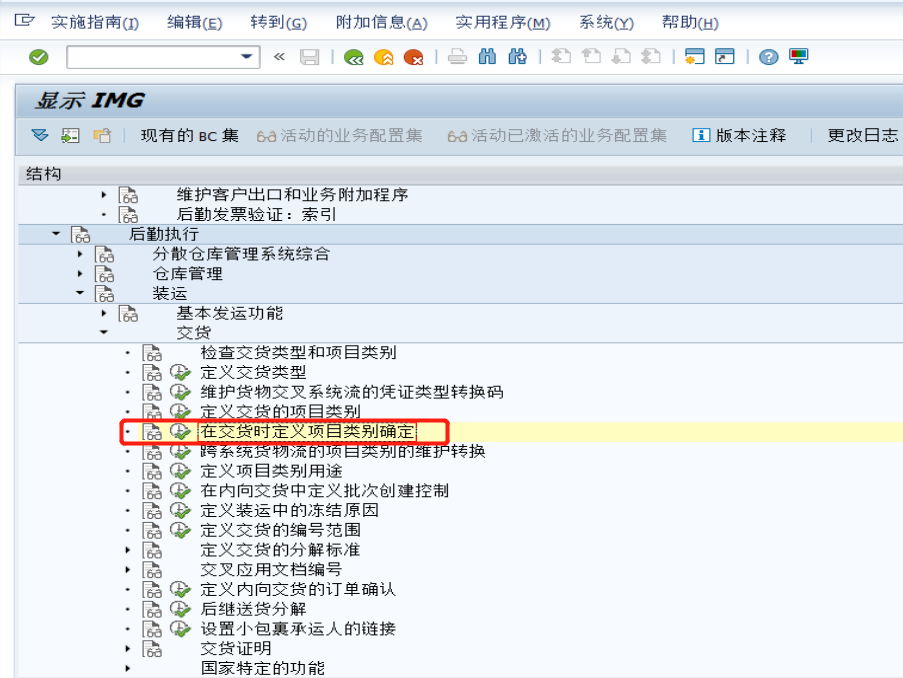Click the green Back arrow icon

pos(354,57)
